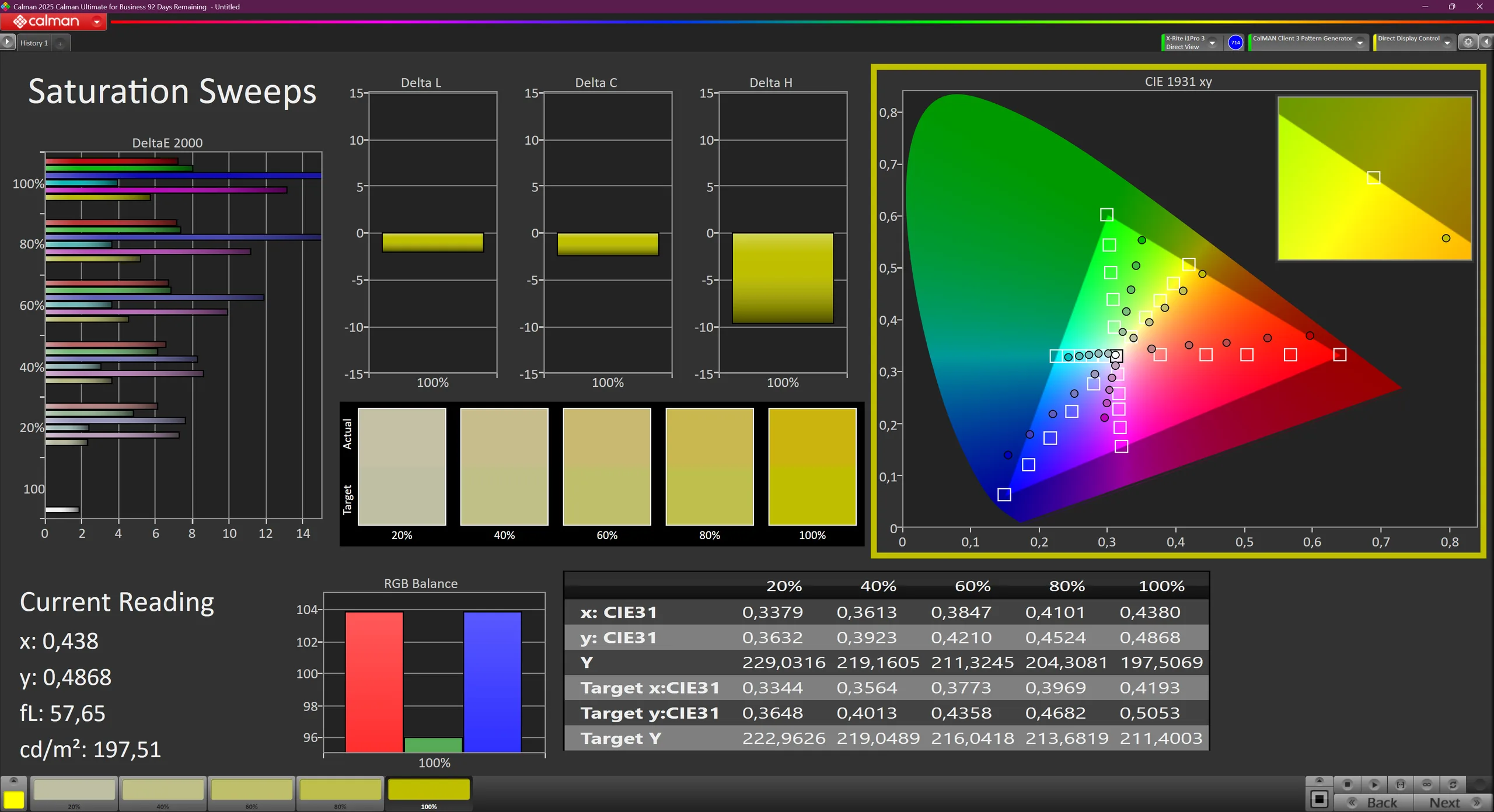Viewport: 1494px width, 812px height.
Task: Toggle the history play arrow button
Action: pyautogui.click(x=7, y=42)
